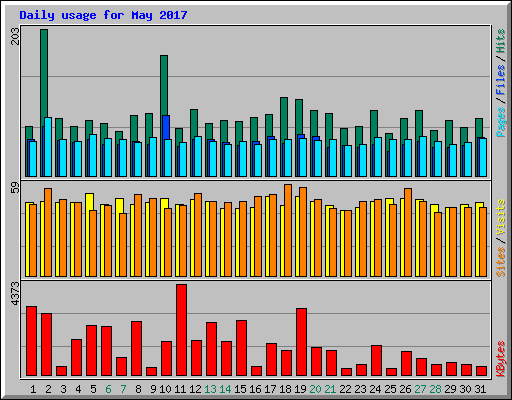Select the 4373 KBytes axis label

coord(16,293)
